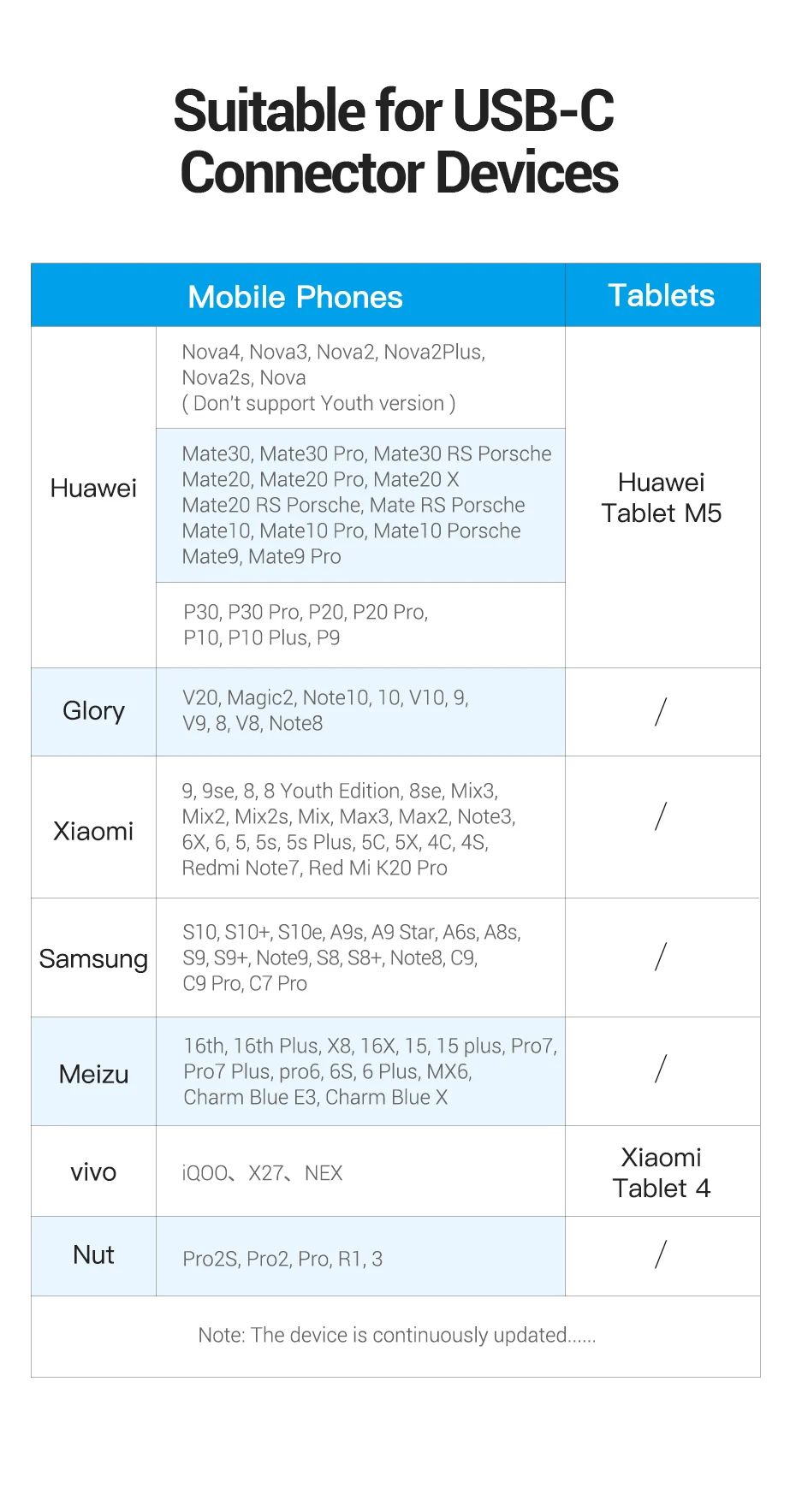Click the slash in Samsung tablets cell
Screen dimensions: 796x1512
(660, 956)
